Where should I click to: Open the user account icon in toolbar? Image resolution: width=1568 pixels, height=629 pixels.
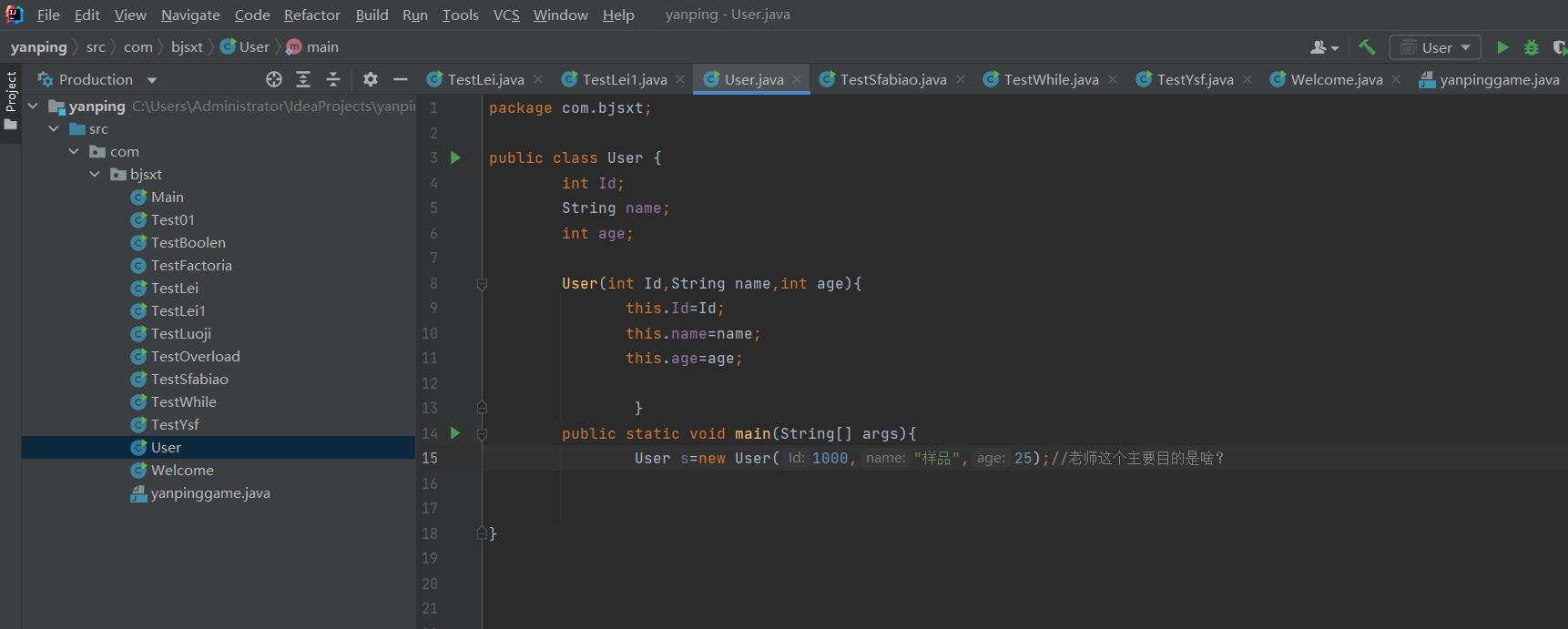(1324, 47)
